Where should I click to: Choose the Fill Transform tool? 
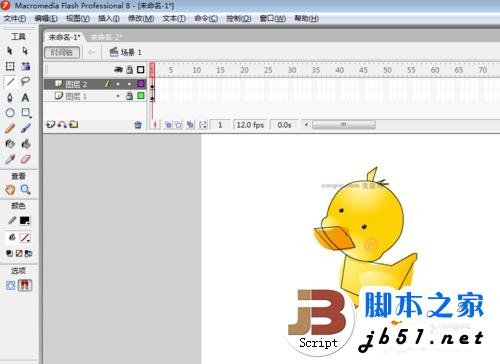pos(26,66)
